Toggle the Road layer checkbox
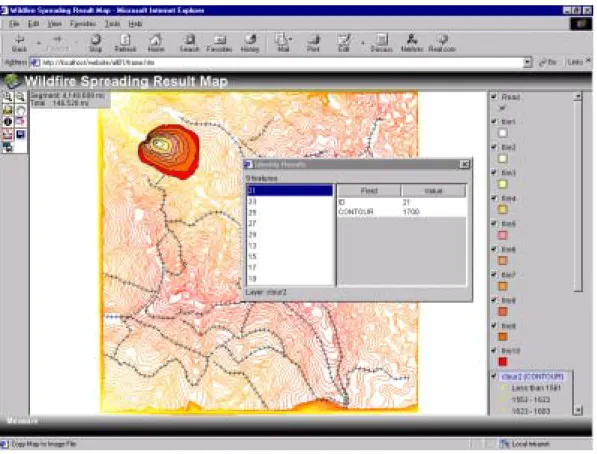This screenshot has height=454, width=597. tap(494, 97)
